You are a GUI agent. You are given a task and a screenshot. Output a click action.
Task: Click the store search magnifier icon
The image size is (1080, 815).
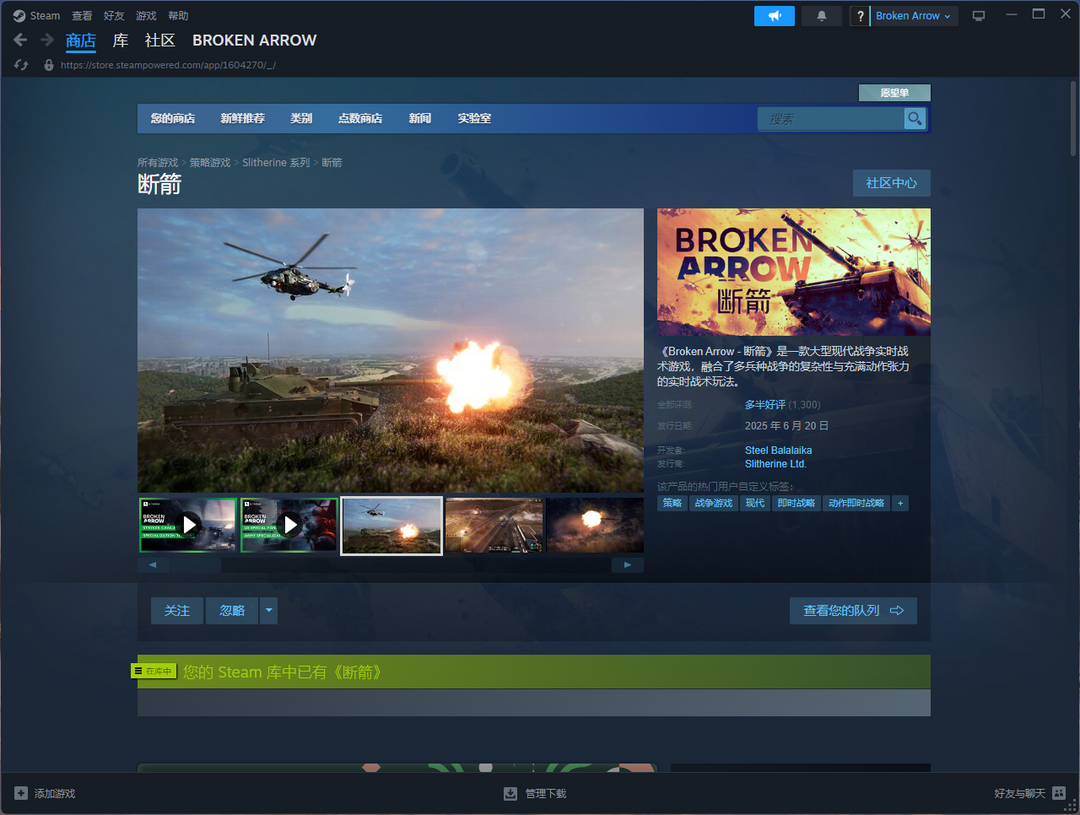point(915,119)
